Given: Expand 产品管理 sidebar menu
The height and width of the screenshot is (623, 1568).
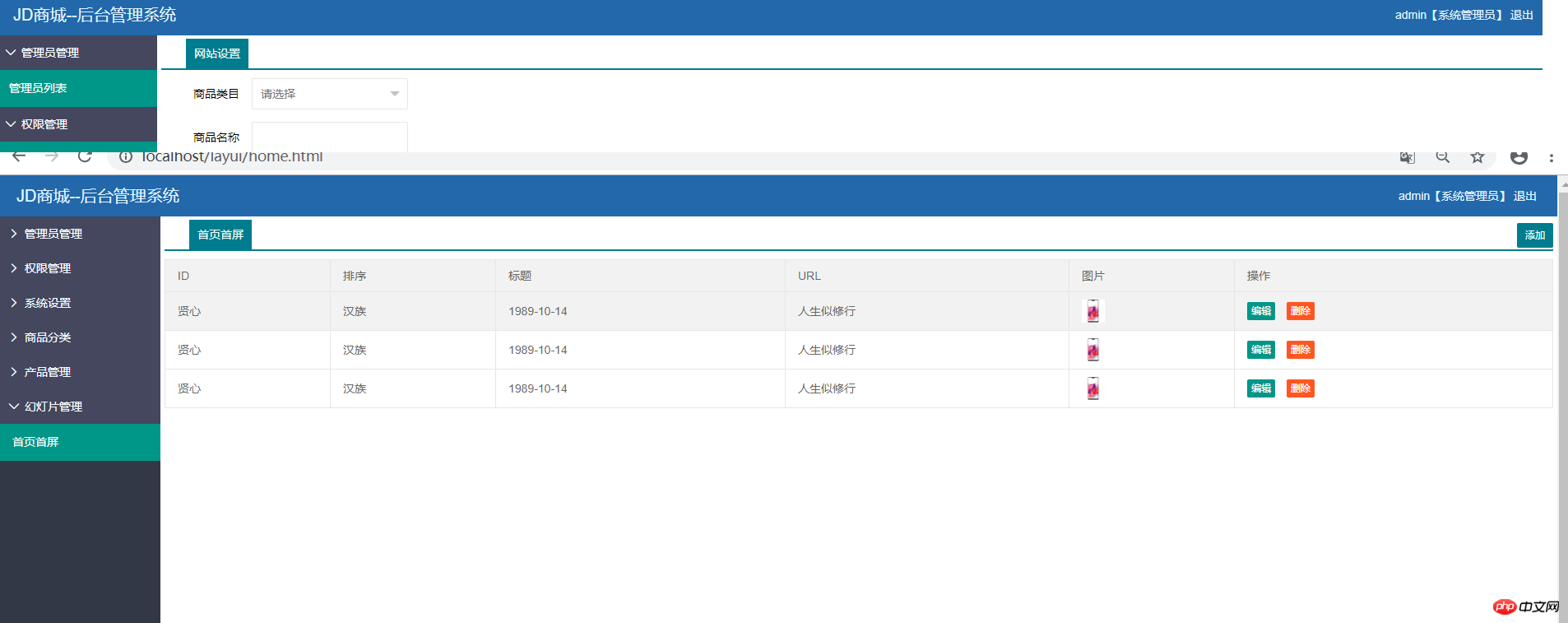Looking at the screenshot, I should pos(80,372).
